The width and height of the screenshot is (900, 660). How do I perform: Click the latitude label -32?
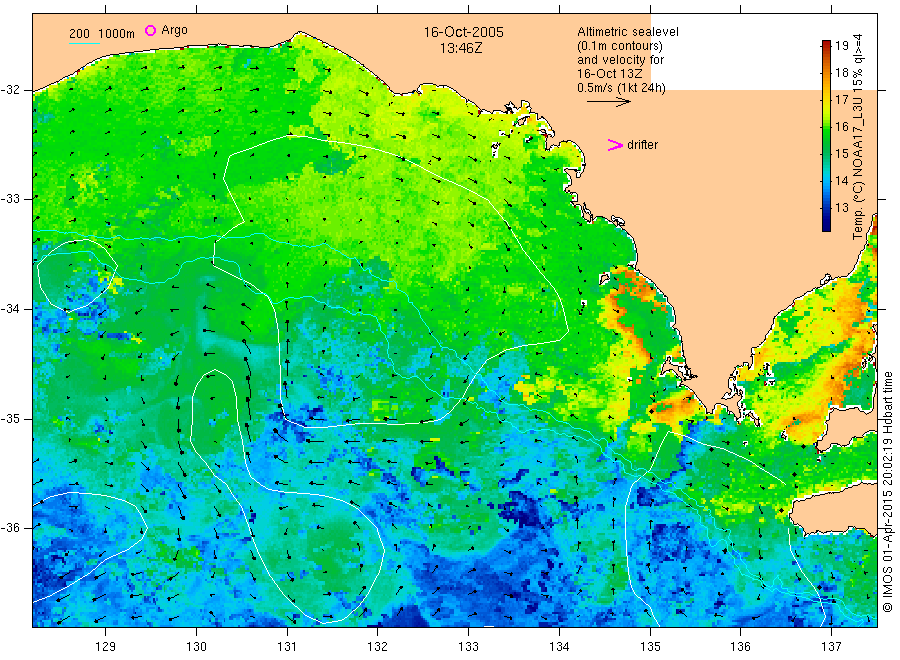tap(10, 90)
